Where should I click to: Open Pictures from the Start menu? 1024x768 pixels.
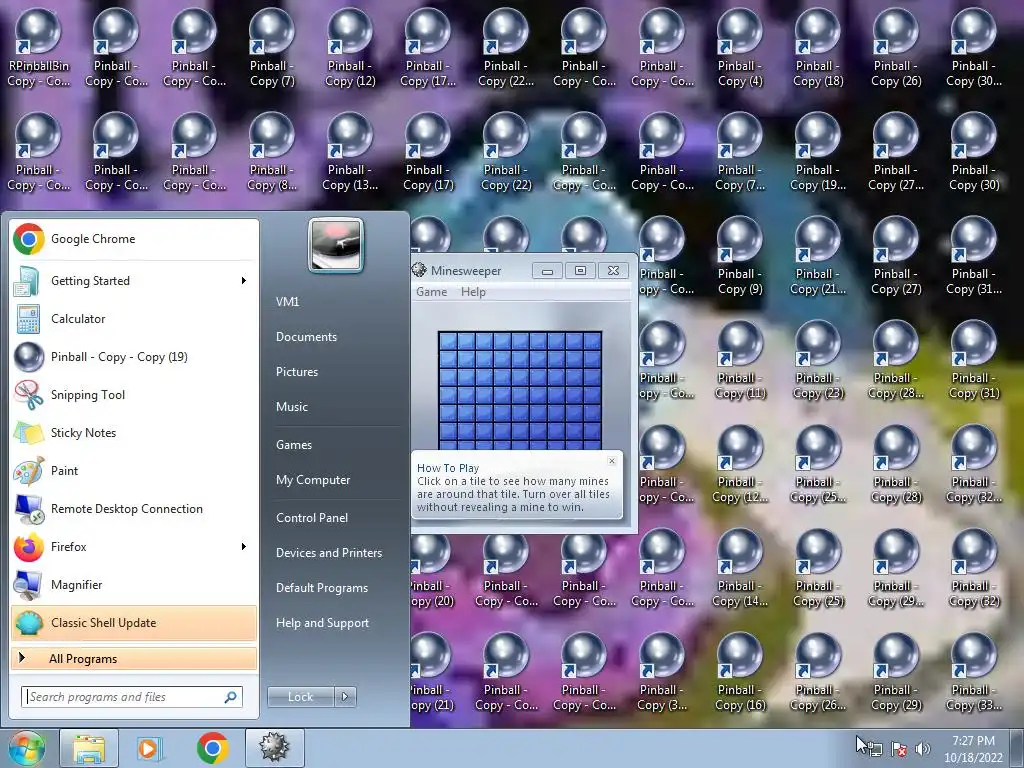pyautogui.click(x=297, y=372)
